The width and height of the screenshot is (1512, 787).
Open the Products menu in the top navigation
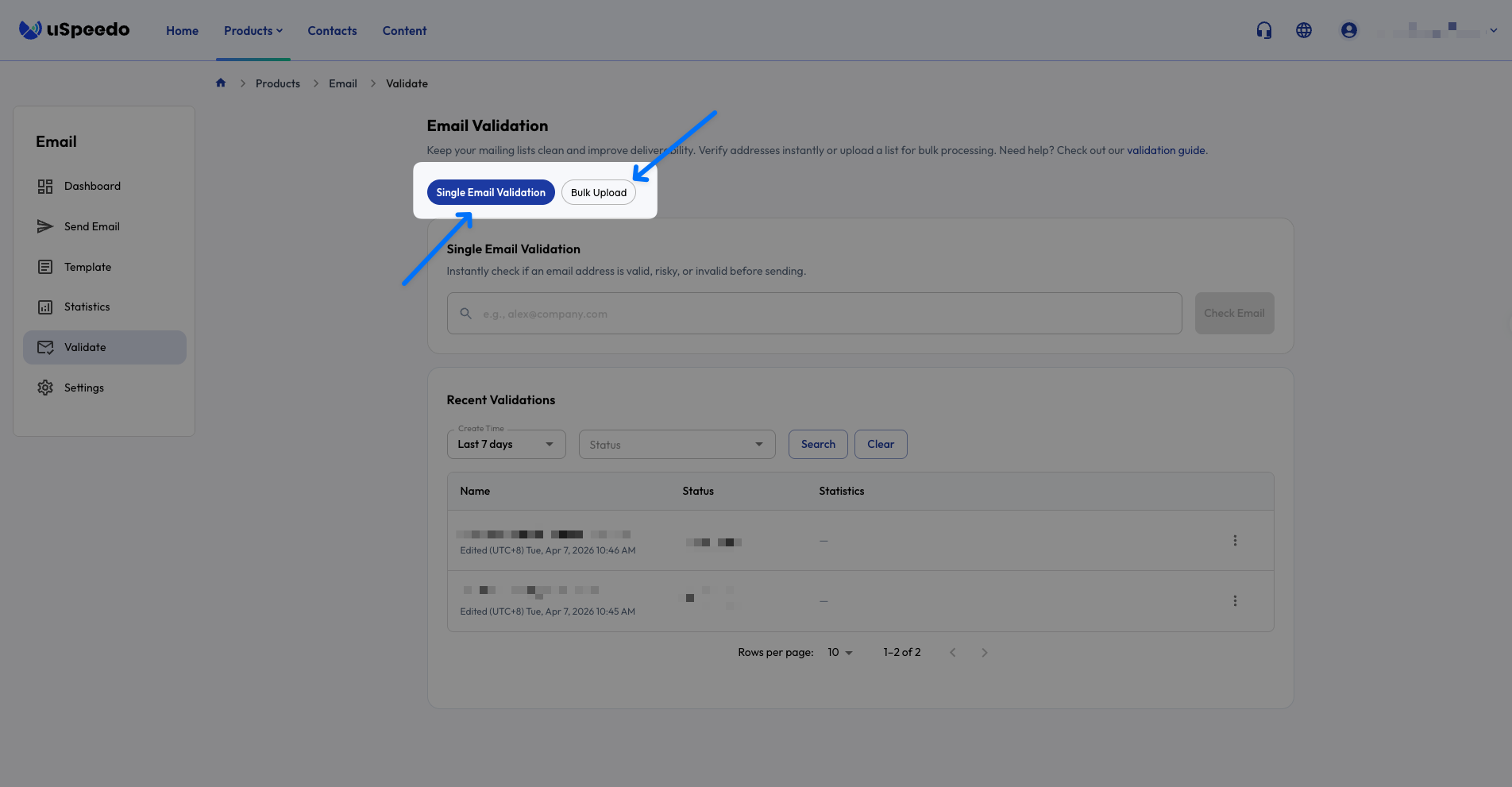253,30
